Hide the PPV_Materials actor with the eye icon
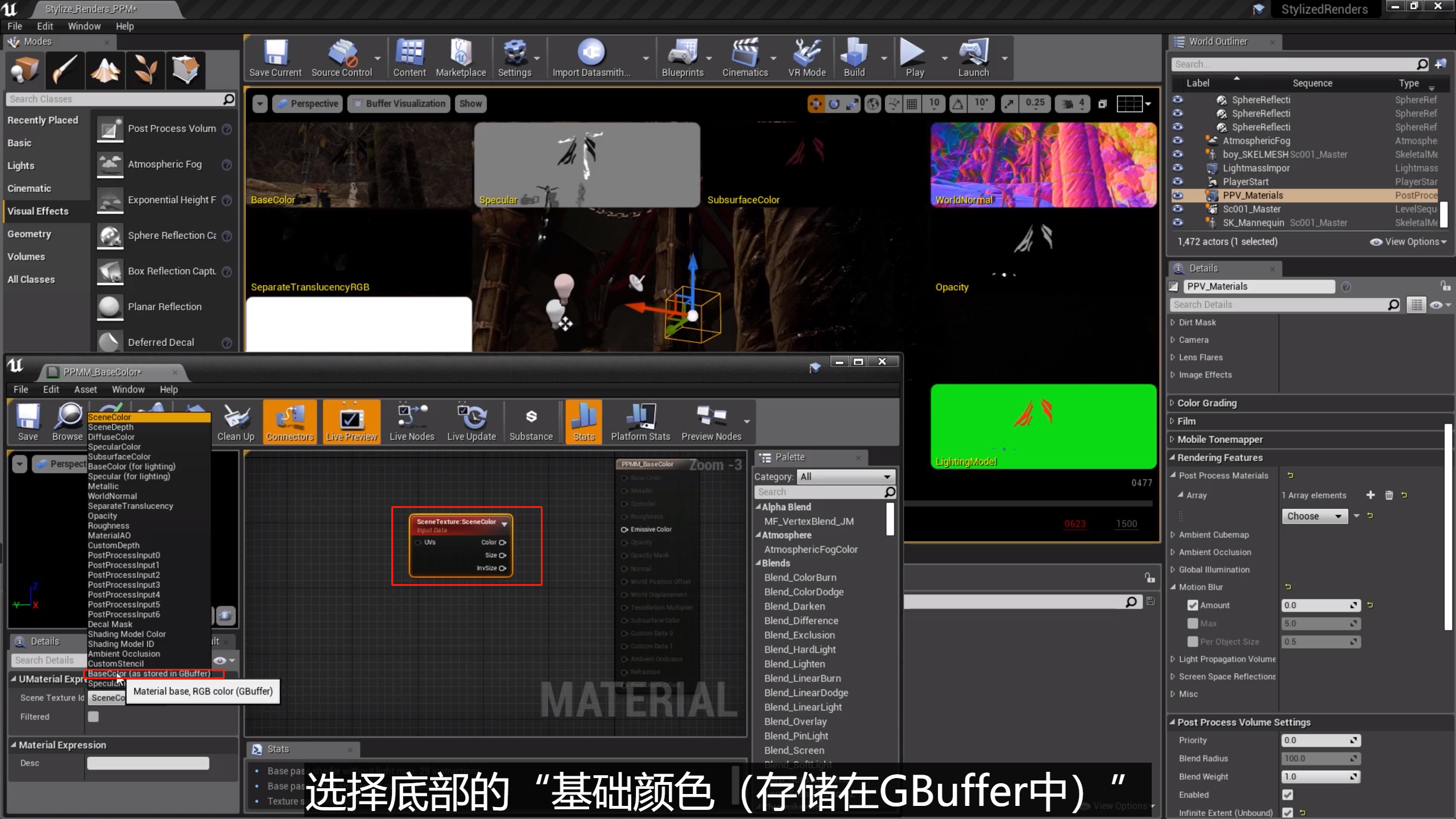This screenshot has width=1456, height=819. click(x=1177, y=195)
